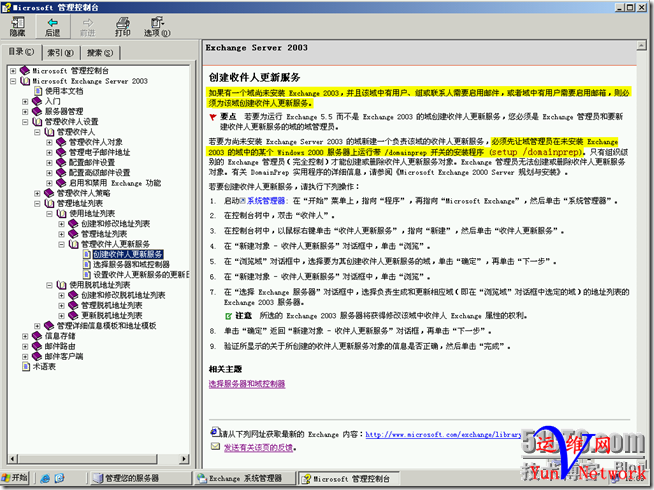Click the 使用地址列表 open book icon
The image size is (654, 490).
tap(61, 214)
